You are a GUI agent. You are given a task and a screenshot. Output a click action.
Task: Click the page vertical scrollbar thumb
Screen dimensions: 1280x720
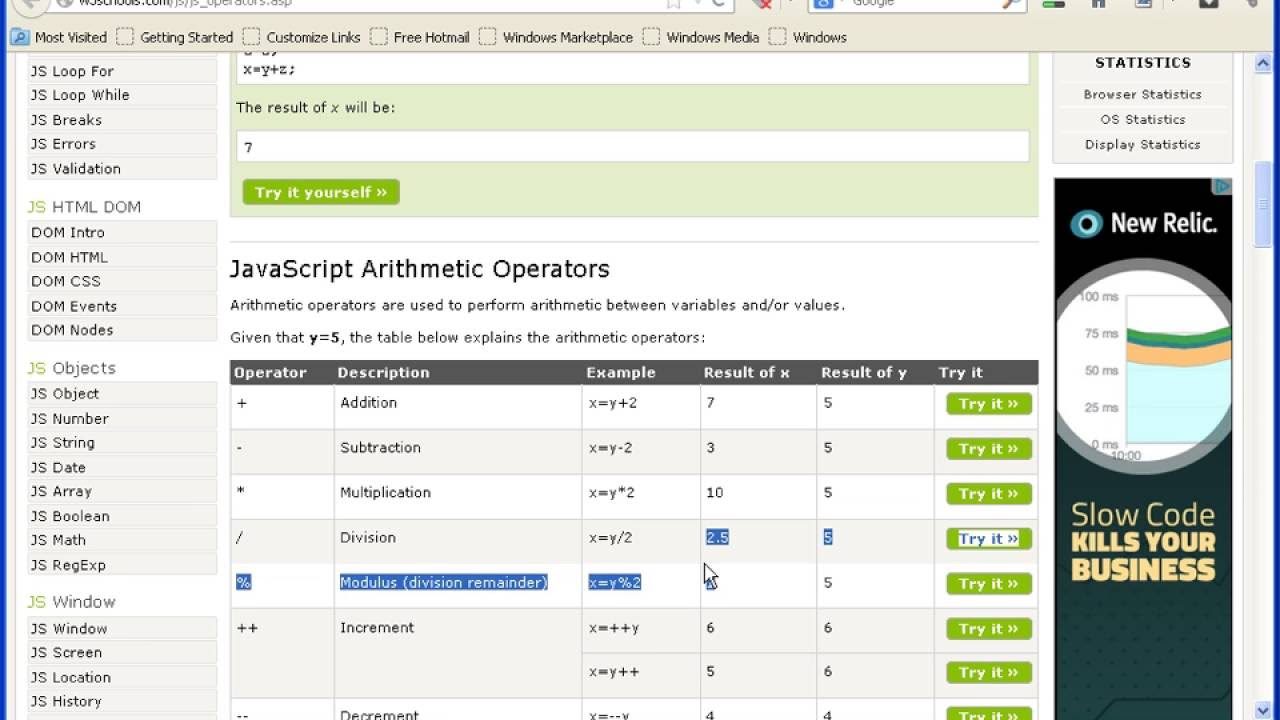click(x=1263, y=205)
